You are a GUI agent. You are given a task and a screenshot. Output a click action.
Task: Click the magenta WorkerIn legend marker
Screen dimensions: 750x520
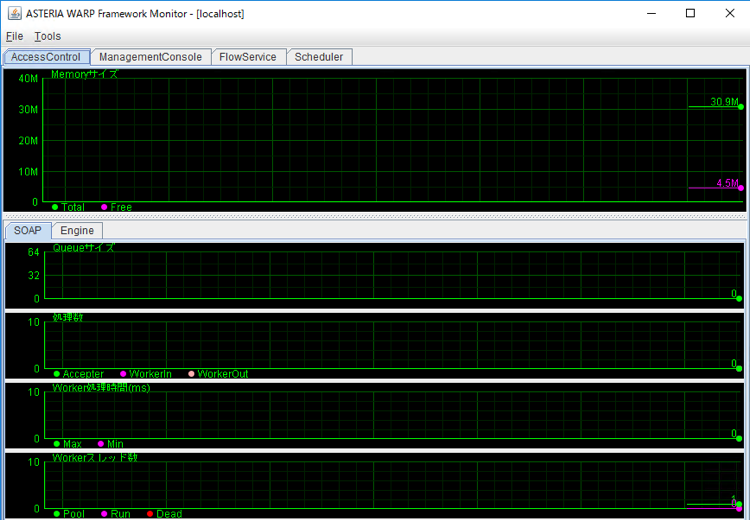tap(123, 374)
